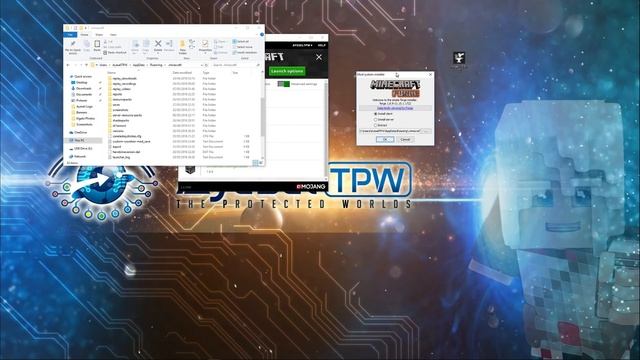Viewport: 640px width, 360px height.
Task: Click the Copy icon in Explorer ribbon
Action: (87, 46)
